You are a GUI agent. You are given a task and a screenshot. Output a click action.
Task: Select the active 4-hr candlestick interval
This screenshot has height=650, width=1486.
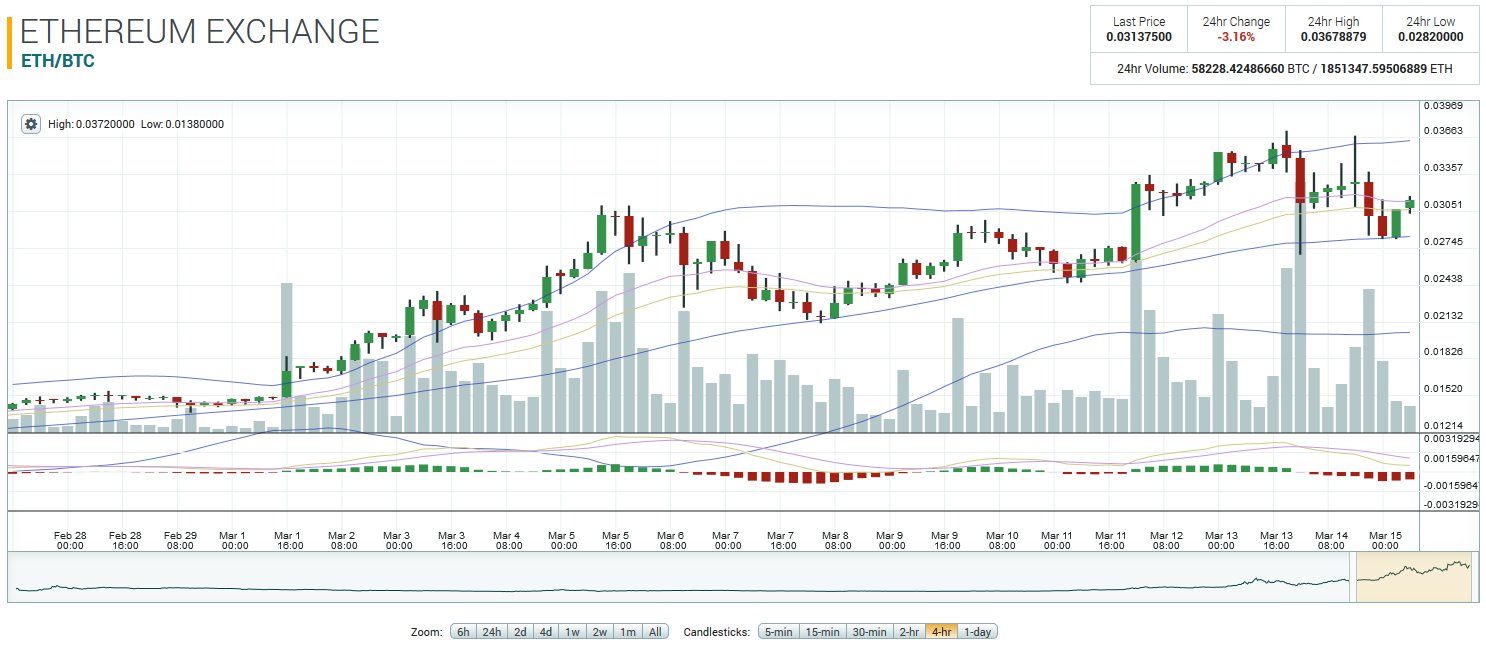pos(941,632)
